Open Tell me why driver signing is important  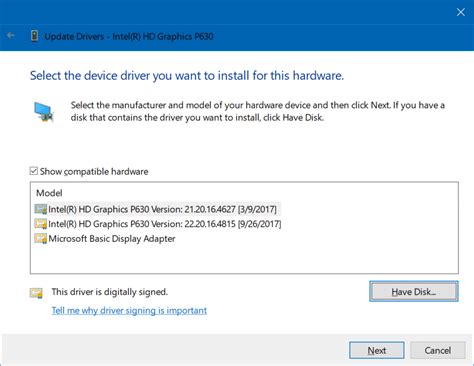pyautogui.click(x=129, y=310)
